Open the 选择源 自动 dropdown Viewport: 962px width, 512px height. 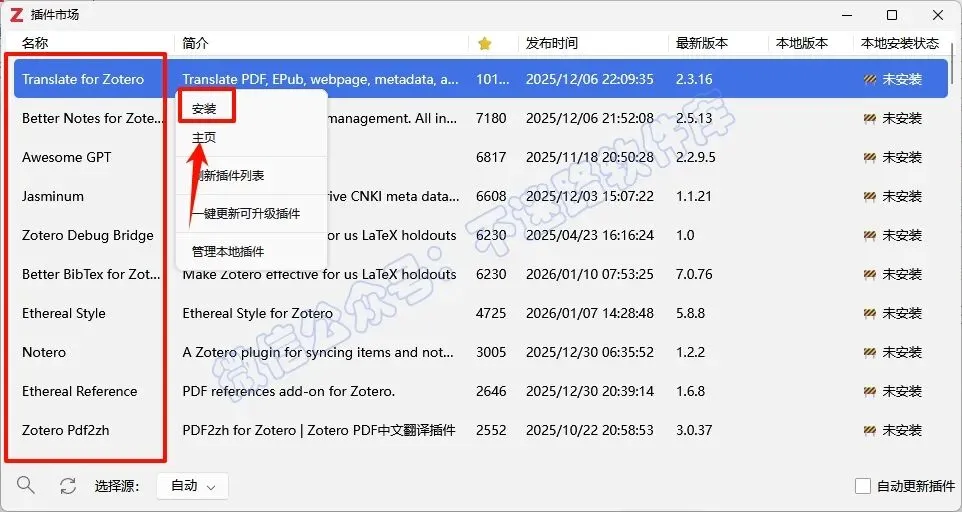point(193,486)
